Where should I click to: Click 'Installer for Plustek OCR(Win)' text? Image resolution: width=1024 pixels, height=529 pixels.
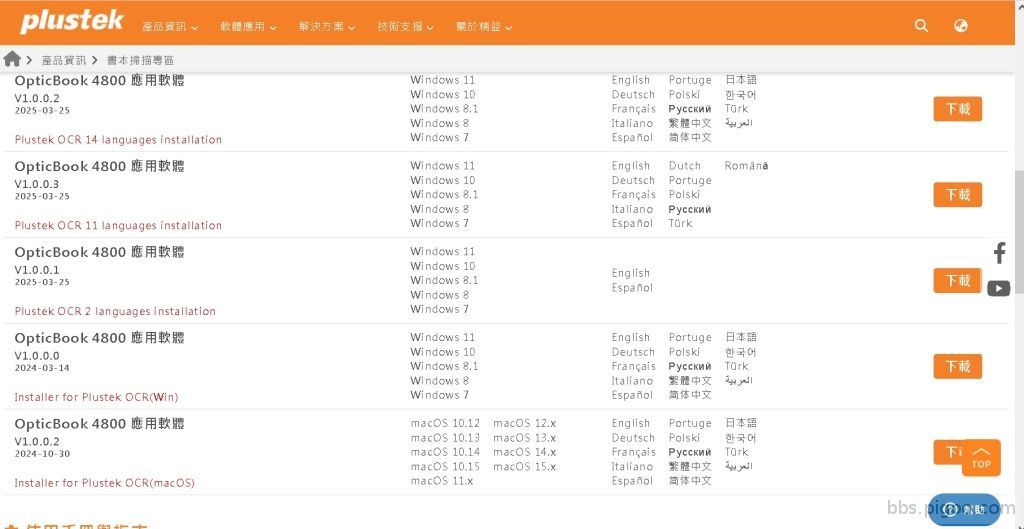click(96, 397)
